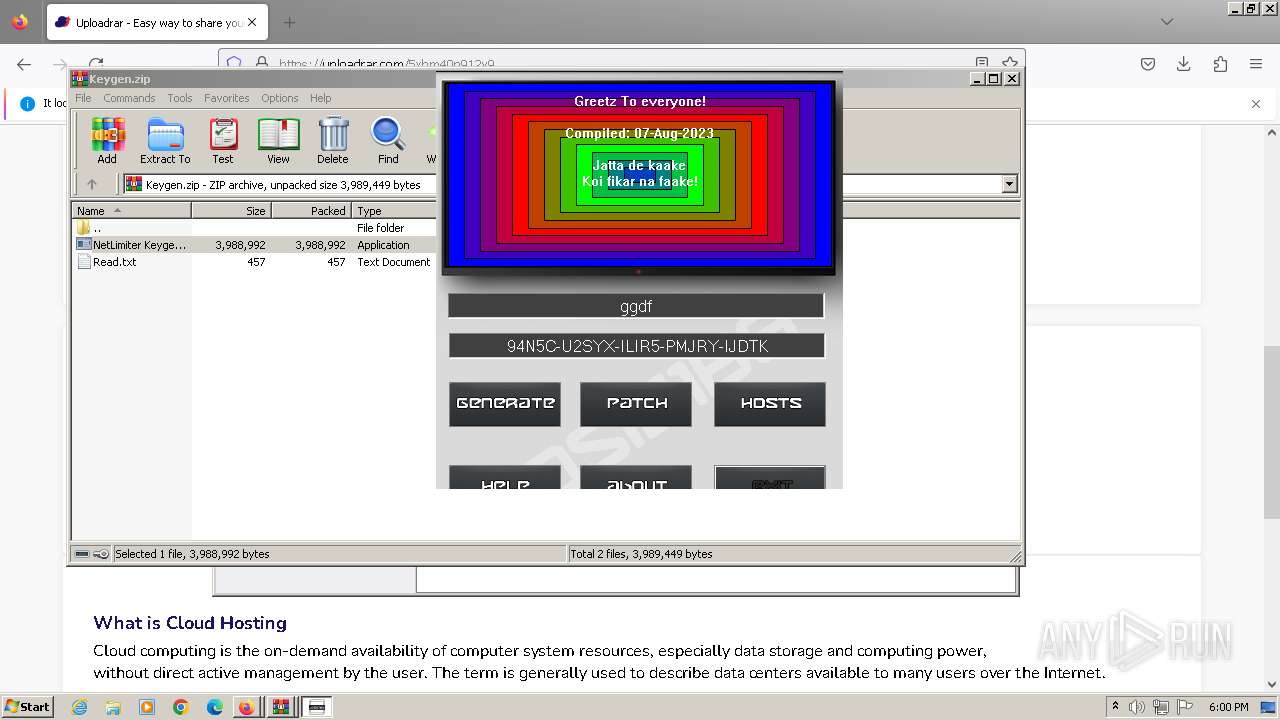Click the volume speaker tray icon
The height and width of the screenshot is (720, 1280).
(x=1137, y=707)
